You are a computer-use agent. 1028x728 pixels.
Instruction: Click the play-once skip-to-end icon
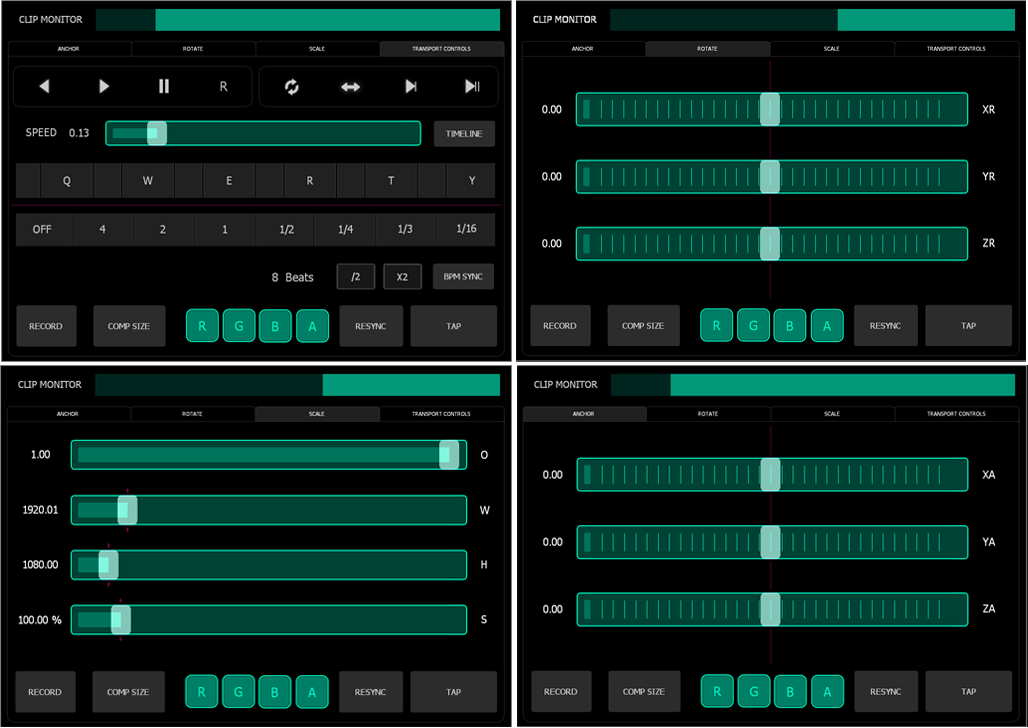click(x=410, y=87)
